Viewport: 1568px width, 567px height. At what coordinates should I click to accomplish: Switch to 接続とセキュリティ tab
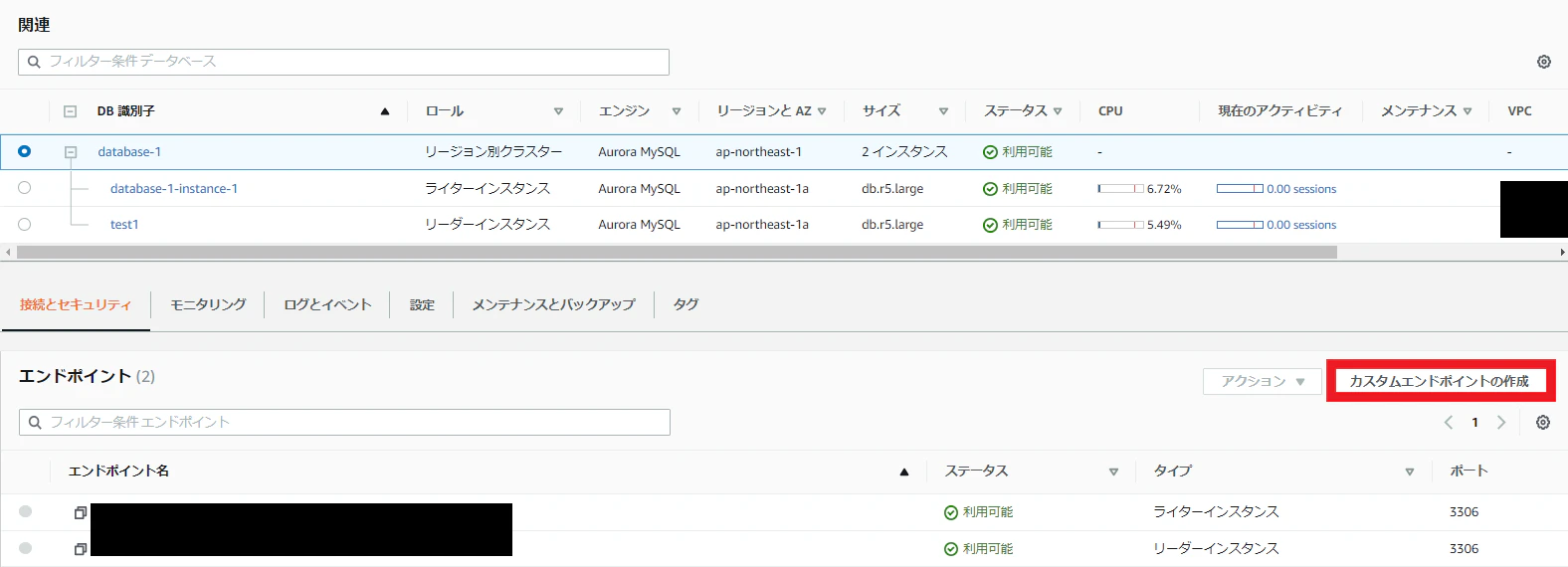click(76, 304)
